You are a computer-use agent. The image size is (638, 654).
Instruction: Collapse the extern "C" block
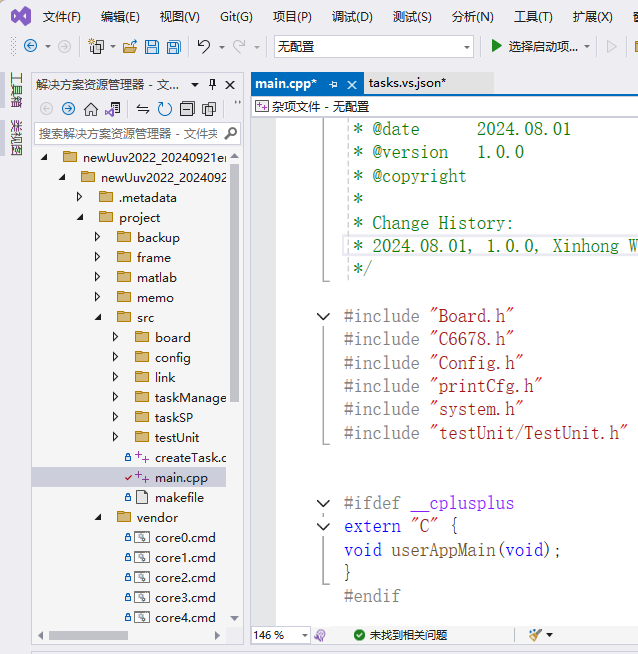click(323, 527)
